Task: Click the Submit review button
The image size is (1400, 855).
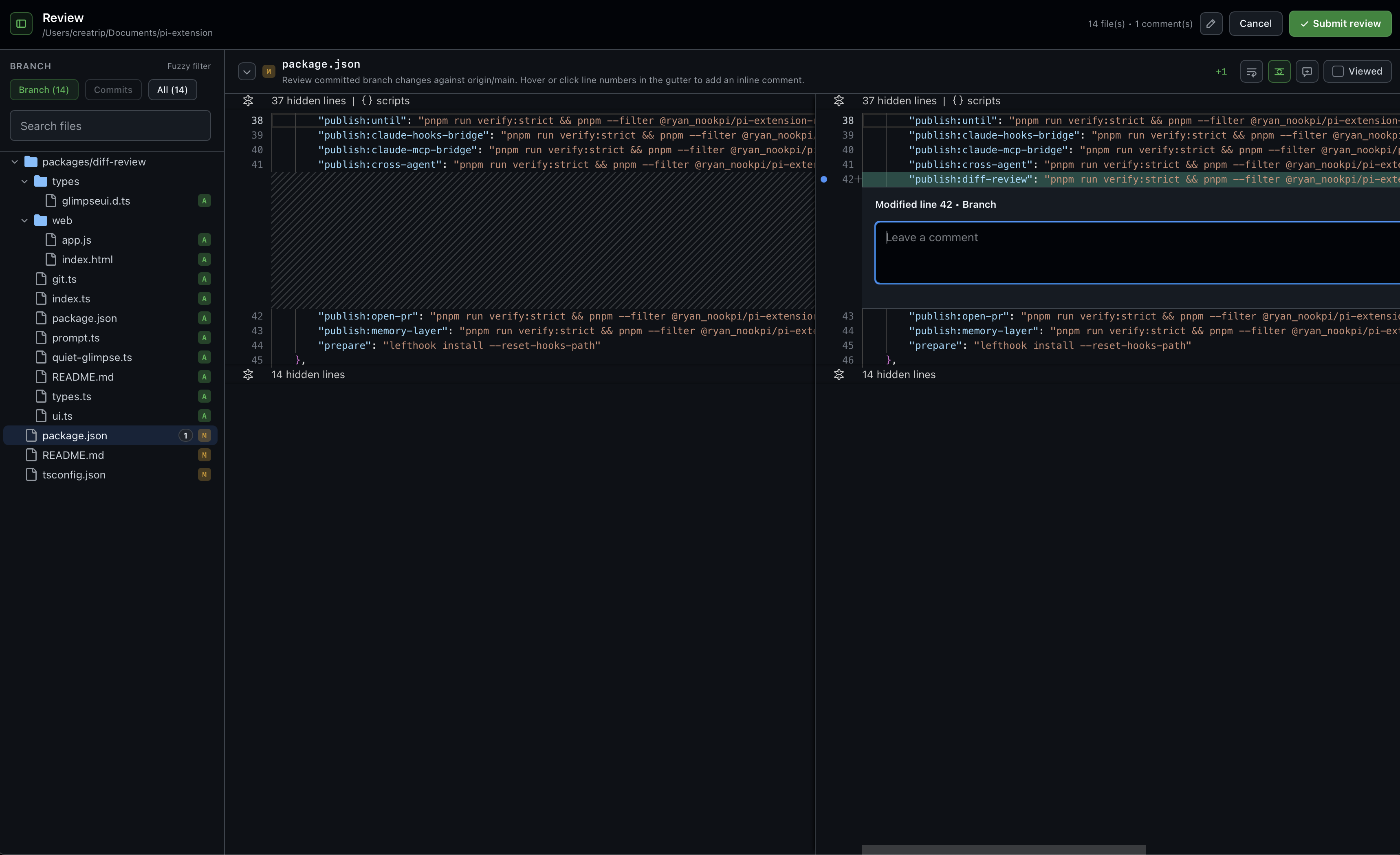Action: pyautogui.click(x=1340, y=24)
